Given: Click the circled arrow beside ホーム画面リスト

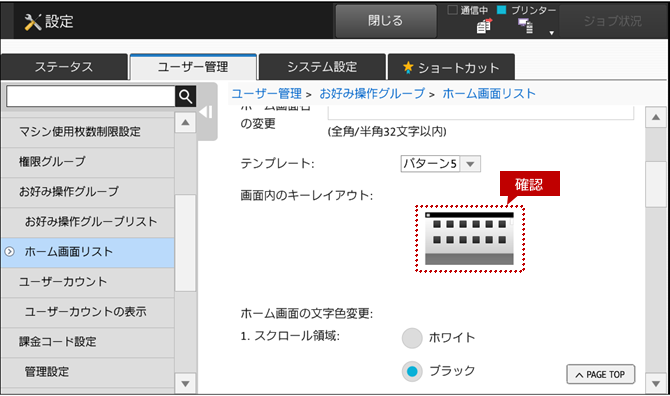Looking at the screenshot, I should coord(9,252).
